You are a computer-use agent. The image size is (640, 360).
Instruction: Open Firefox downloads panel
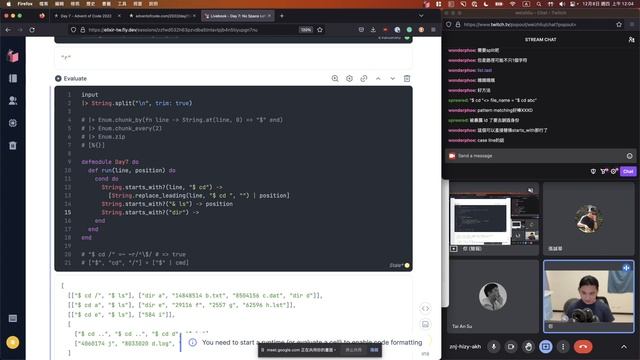(373, 30)
